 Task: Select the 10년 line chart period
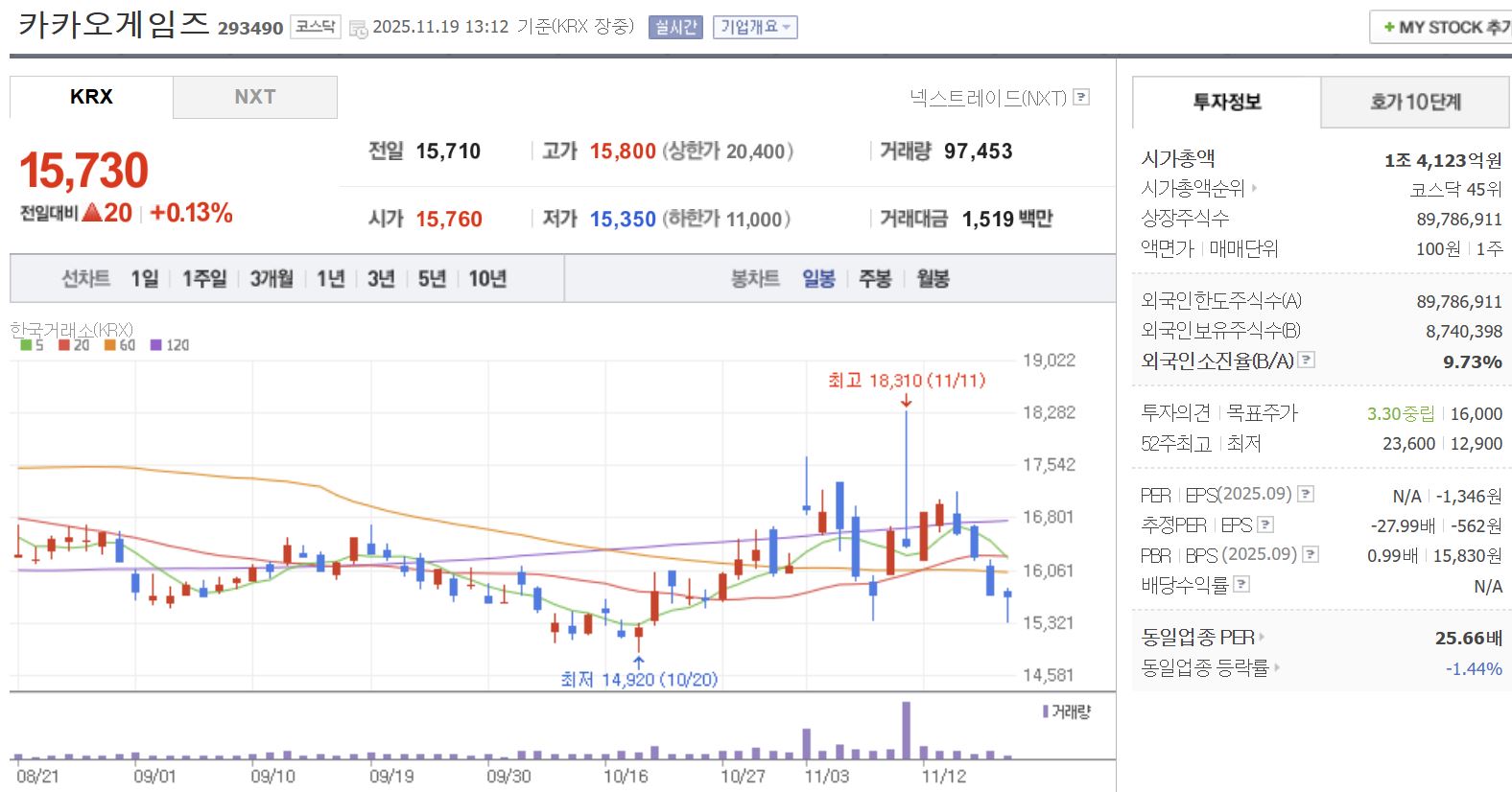coord(487,278)
